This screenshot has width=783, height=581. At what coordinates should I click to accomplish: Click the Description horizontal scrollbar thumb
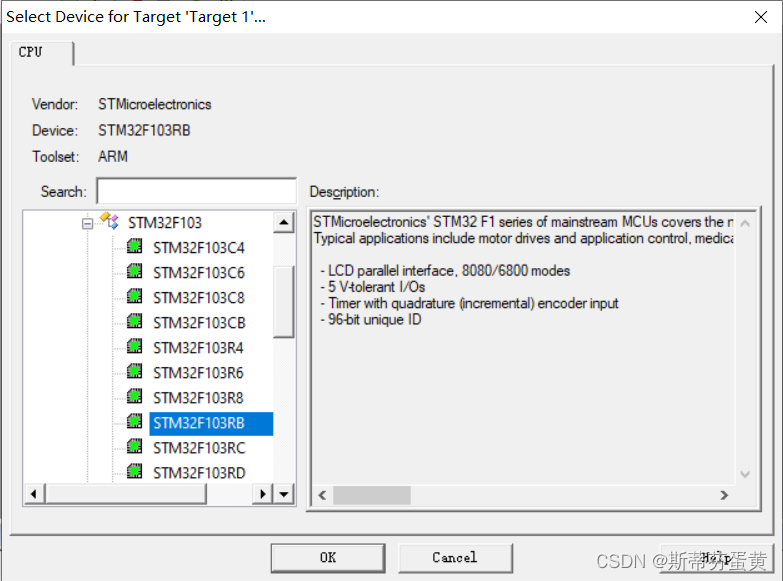tap(372, 495)
